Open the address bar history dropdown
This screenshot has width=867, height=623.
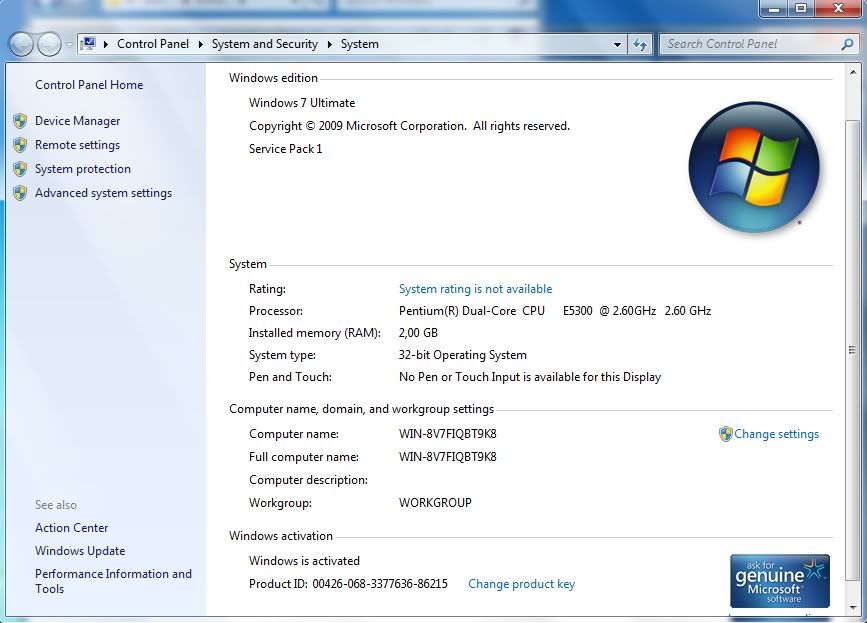tap(617, 44)
